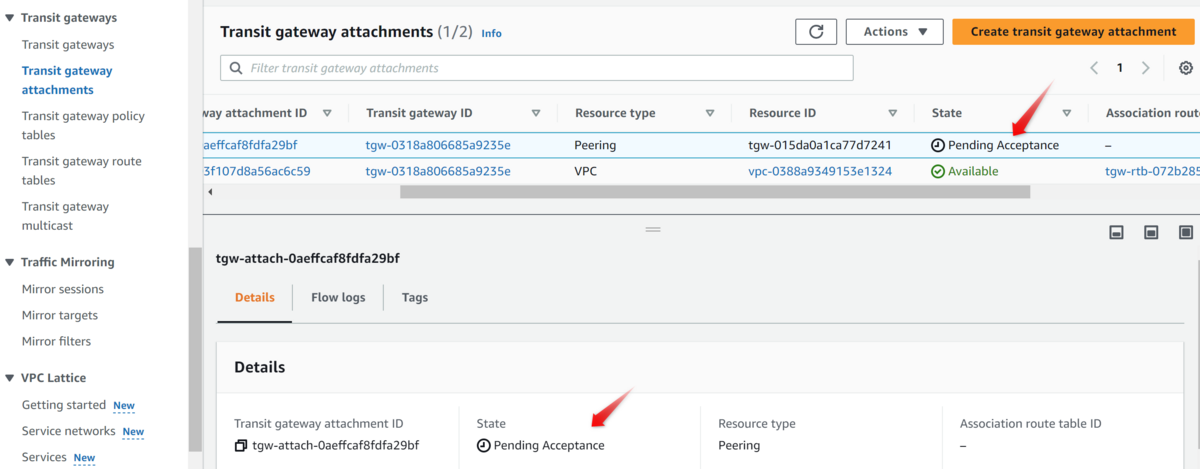
Task: Collapse the Traffic Mirroring sidebar section
Action: pos(10,262)
